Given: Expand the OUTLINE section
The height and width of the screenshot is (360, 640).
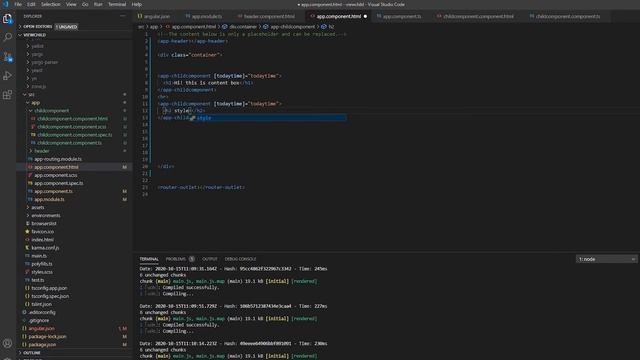Looking at the screenshot, I should click(x=31, y=353).
